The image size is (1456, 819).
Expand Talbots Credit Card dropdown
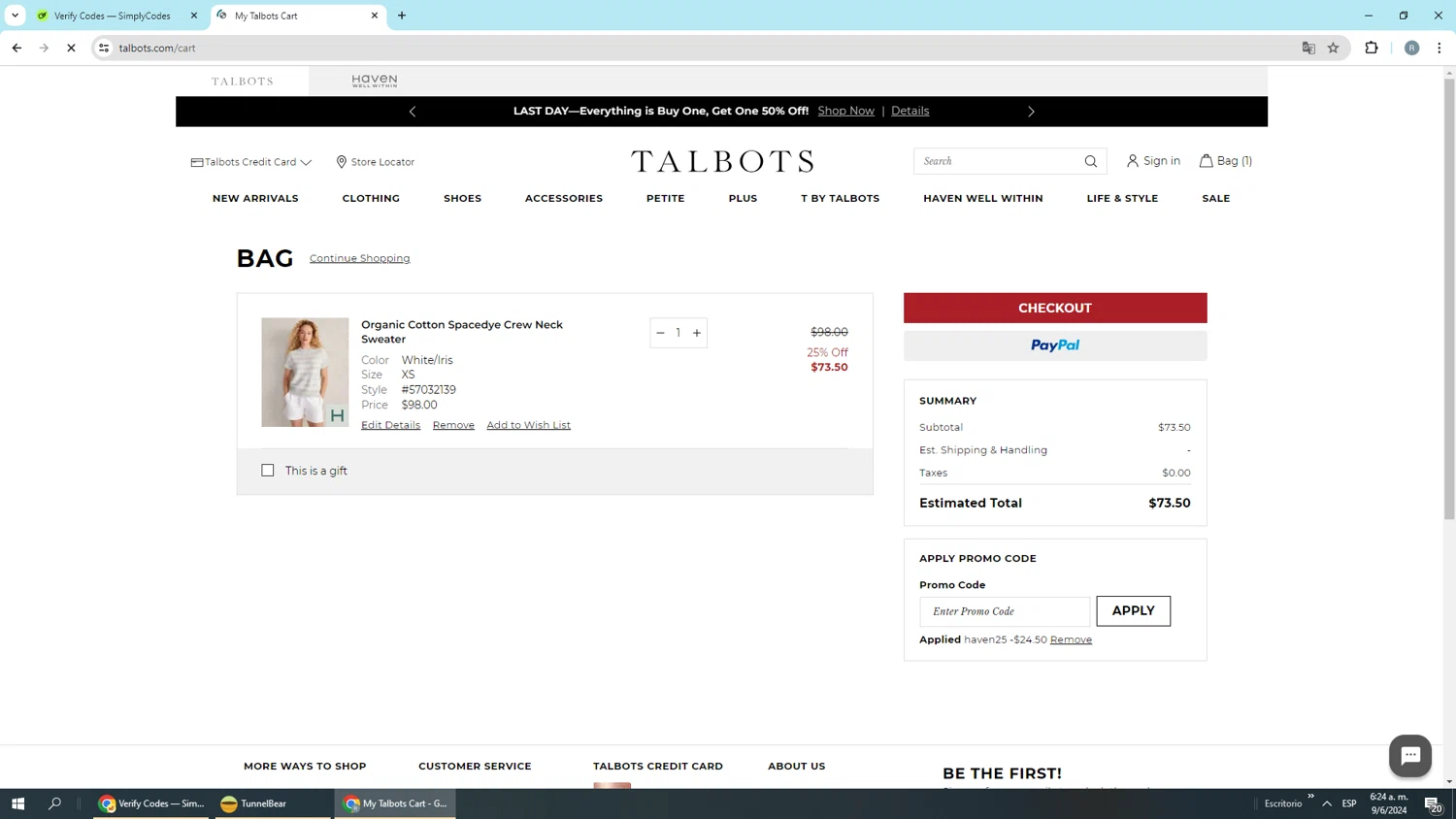(251, 162)
